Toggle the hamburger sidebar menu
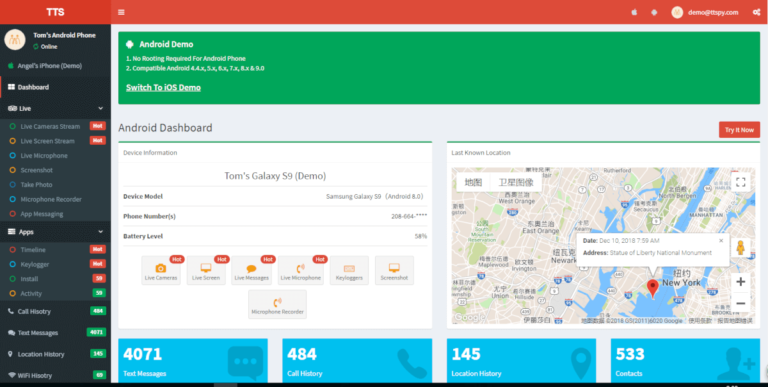 click(121, 12)
